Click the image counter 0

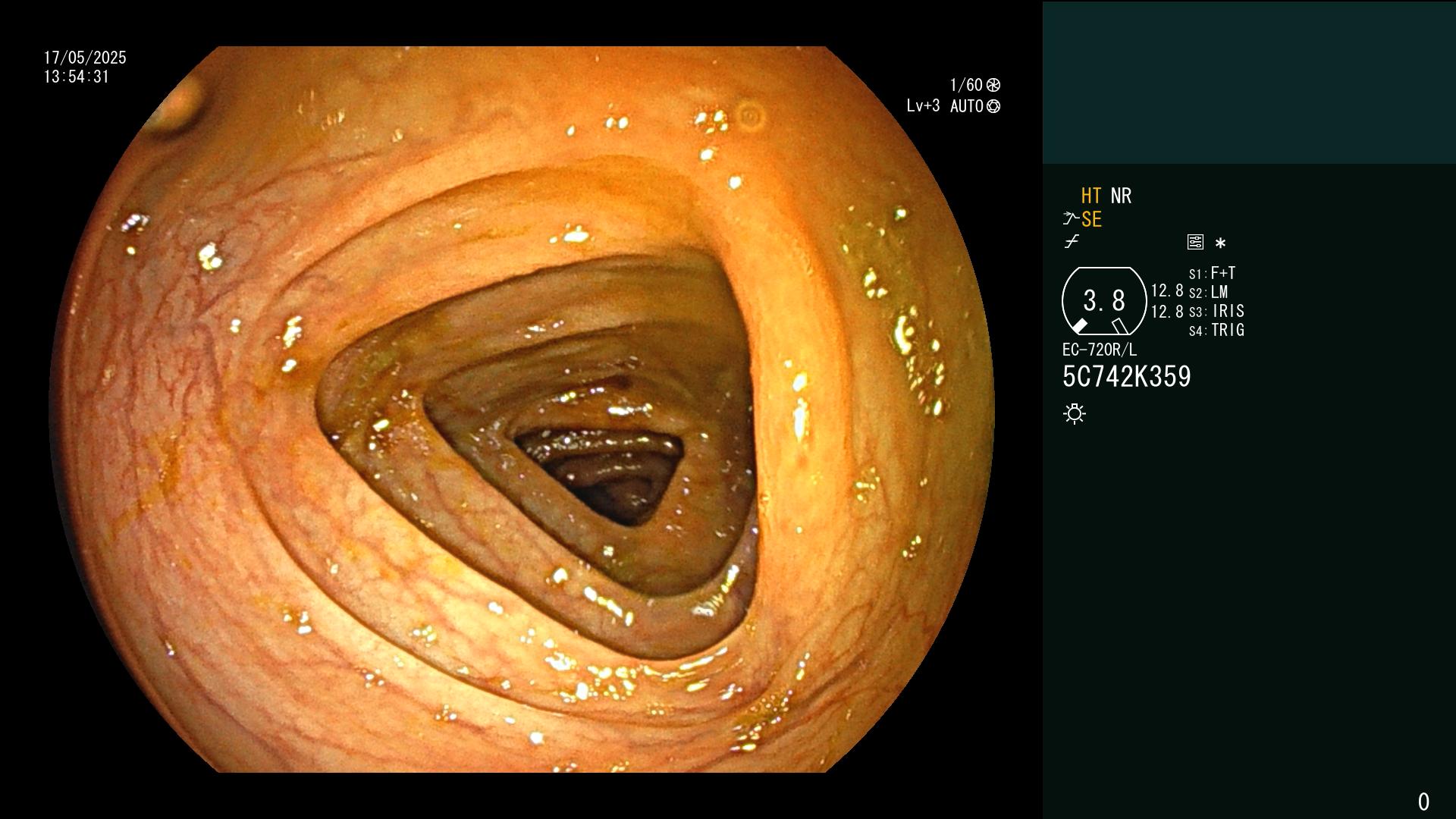1423,802
